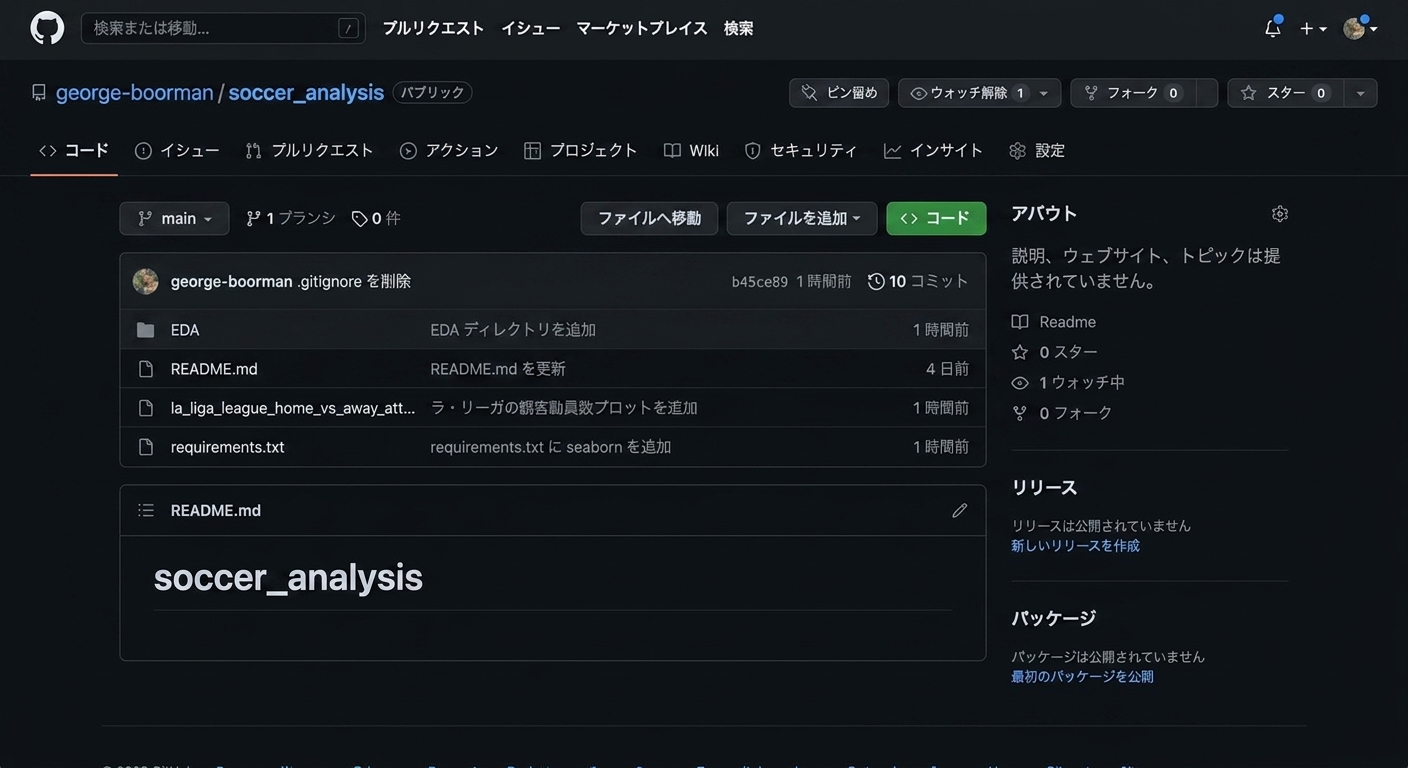Switch to the セキュリティ tab
Screen dimensions: 1408x768
(801, 150)
